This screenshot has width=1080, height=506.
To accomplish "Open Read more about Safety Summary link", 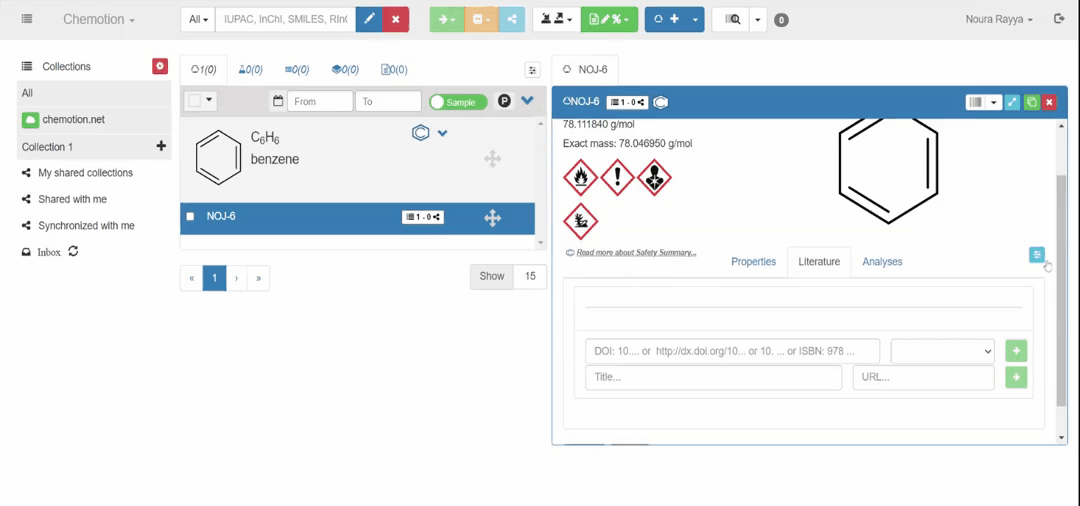I will [636, 252].
